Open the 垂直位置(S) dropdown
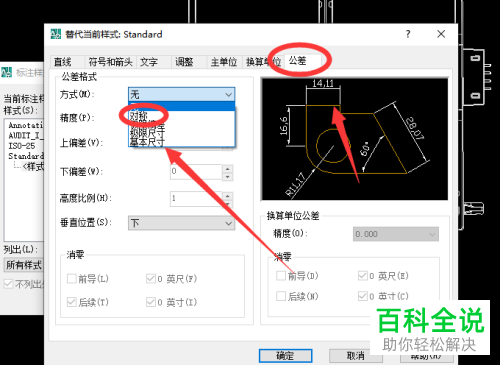The width and height of the screenshot is (500, 365). (182, 223)
